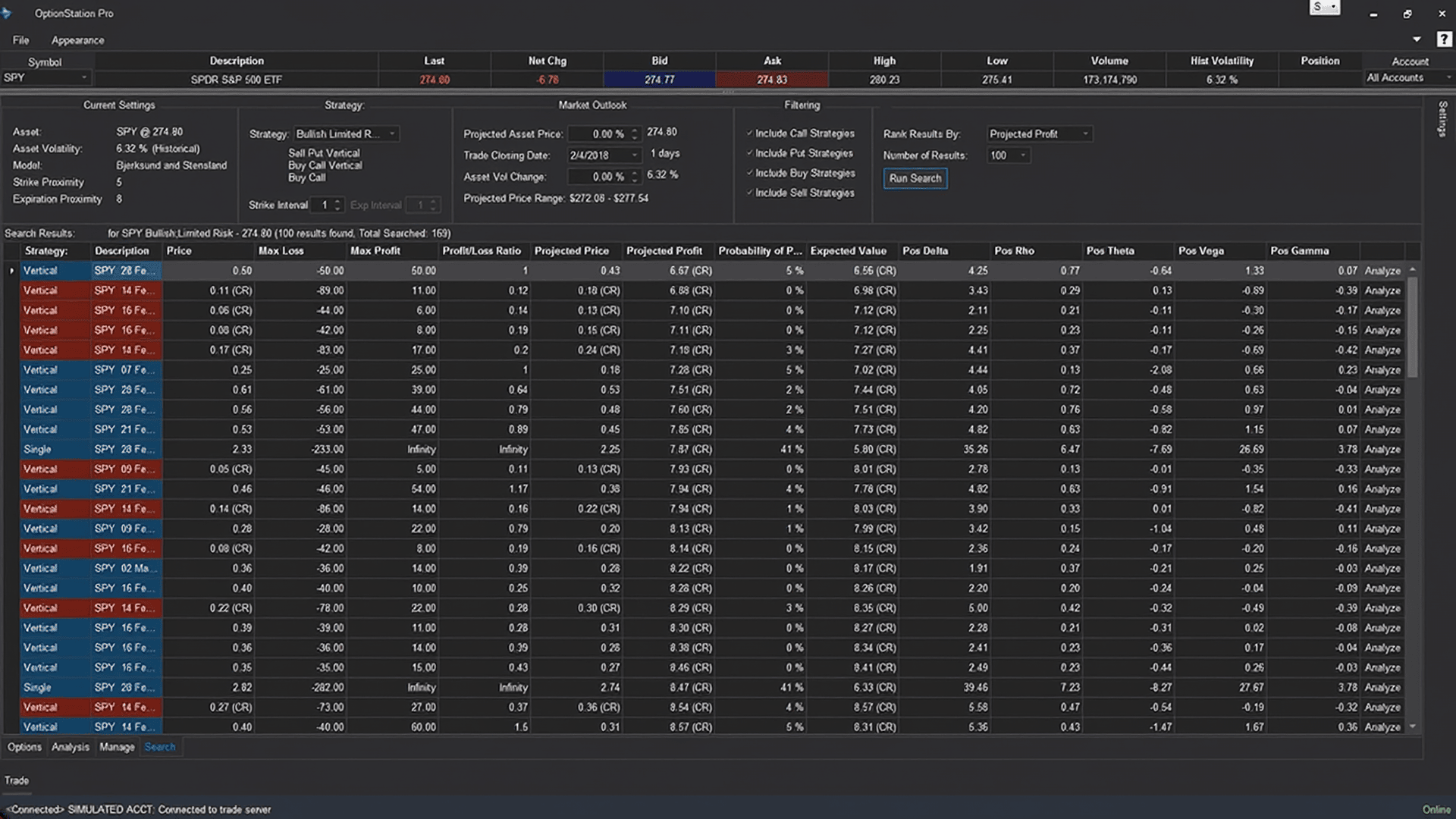This screenshot has height=819, width=1456.
Task: Click the OptionStation Pro app logo icon
Action: coord(7,13)
